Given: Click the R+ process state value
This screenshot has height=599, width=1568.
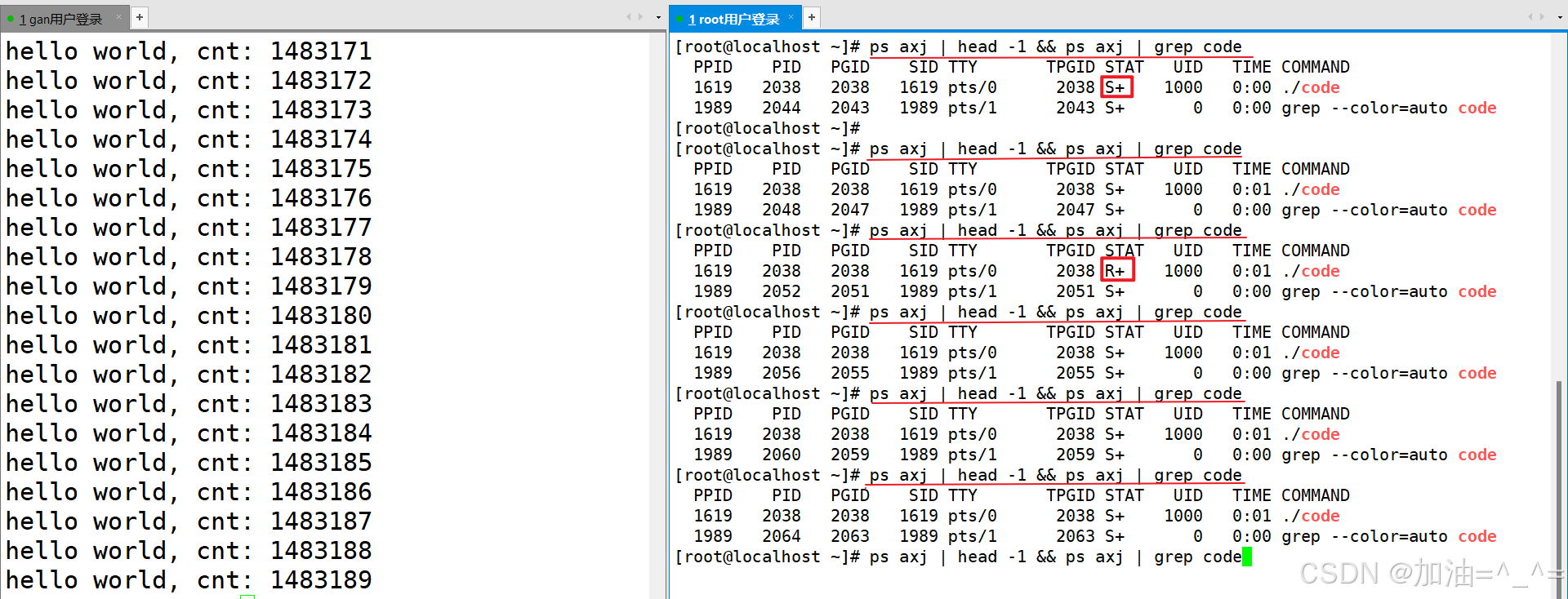Looking at the screenshot, I should pos(1116,271).
